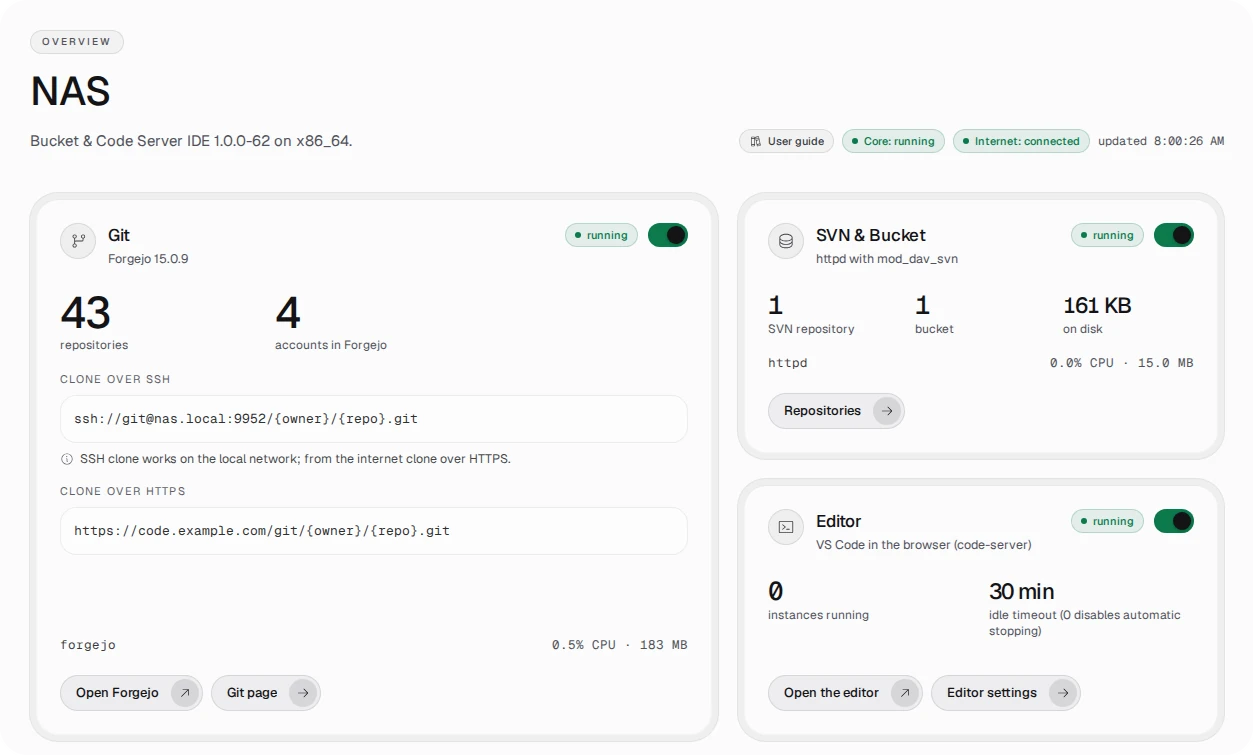Viewport: 1253px width, 755px height.
Task: Click the updated 8:00:26 AM timestamp
Action: [1161, 141]
